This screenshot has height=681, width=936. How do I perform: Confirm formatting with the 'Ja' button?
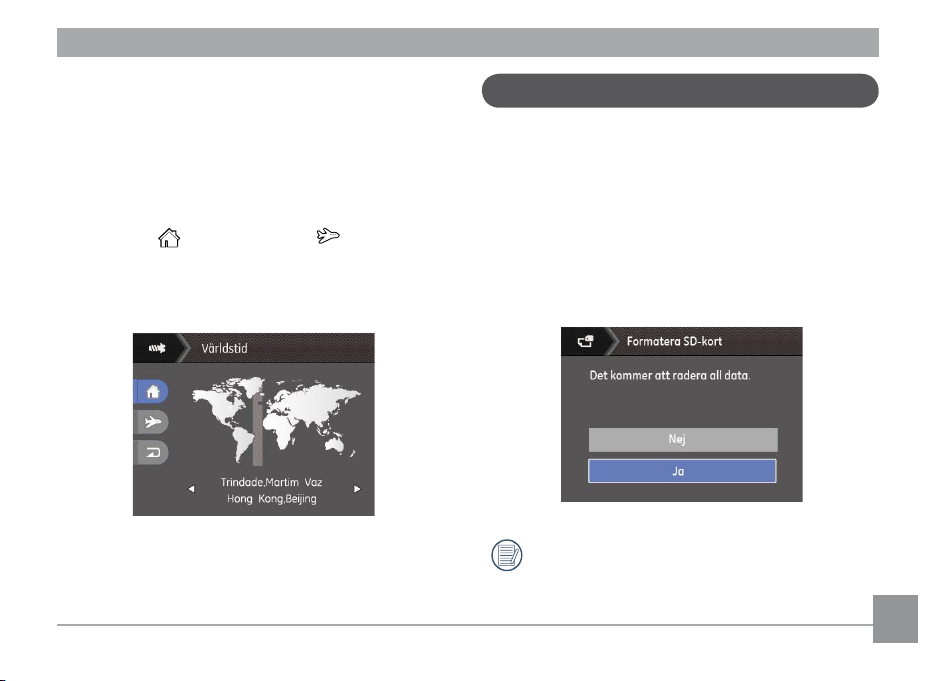tap(682, 471)
